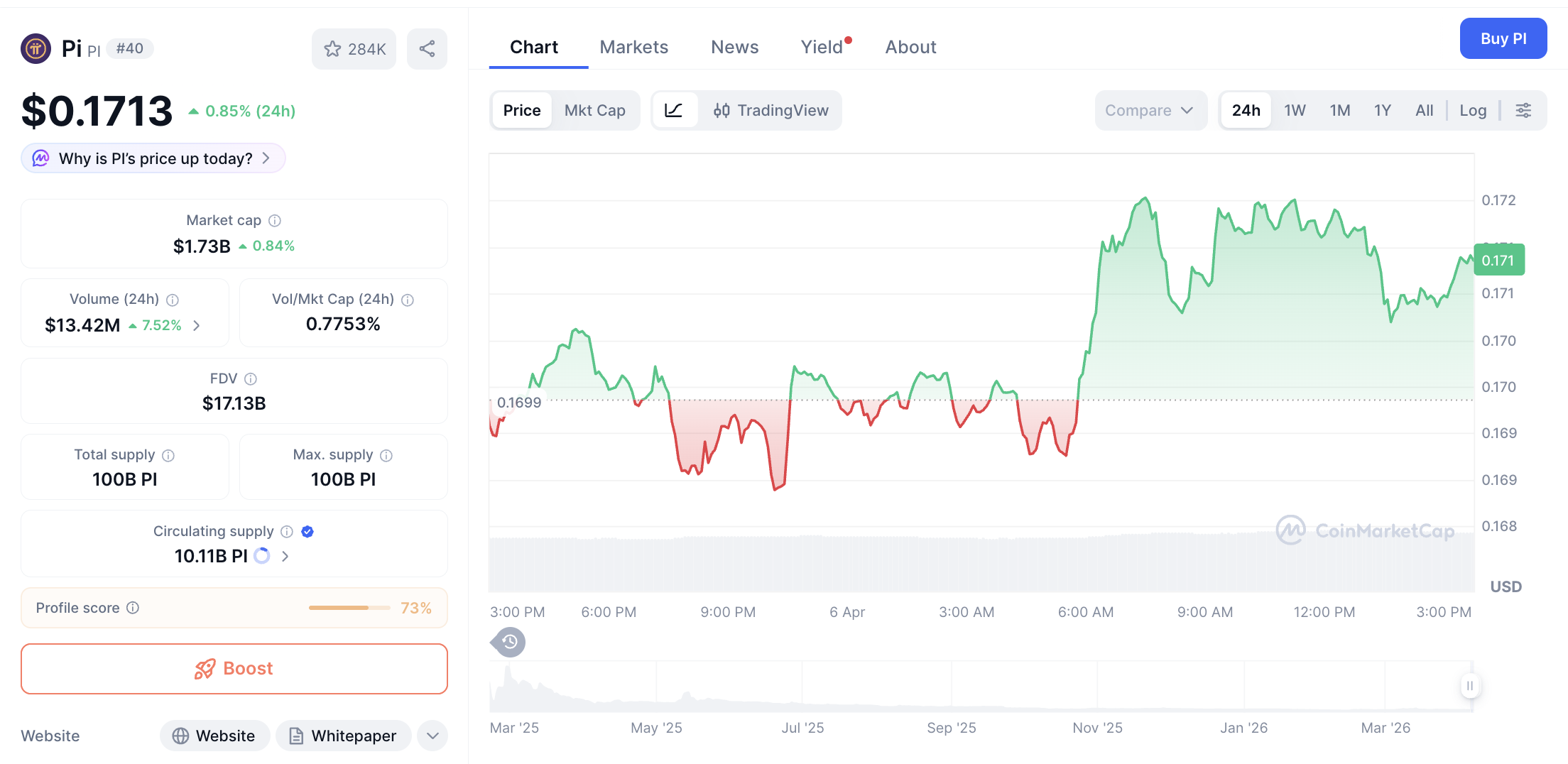Enable Log scale on the chart
This screenshot has width=1568, height=764.
(x=1473, y=110)
